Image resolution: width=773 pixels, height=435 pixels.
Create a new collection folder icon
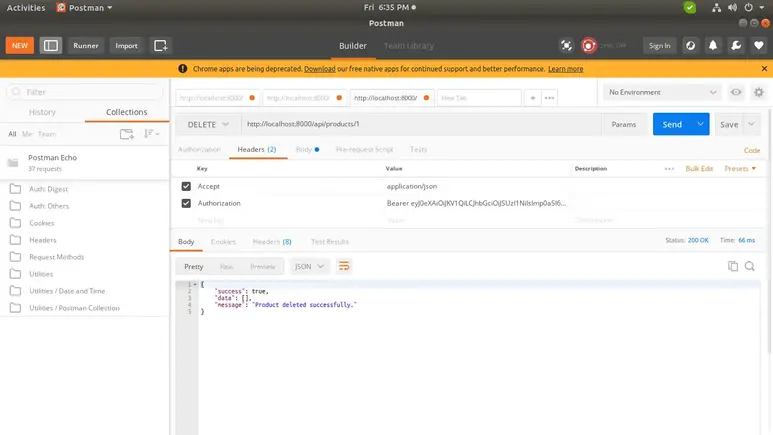point(126,133)
